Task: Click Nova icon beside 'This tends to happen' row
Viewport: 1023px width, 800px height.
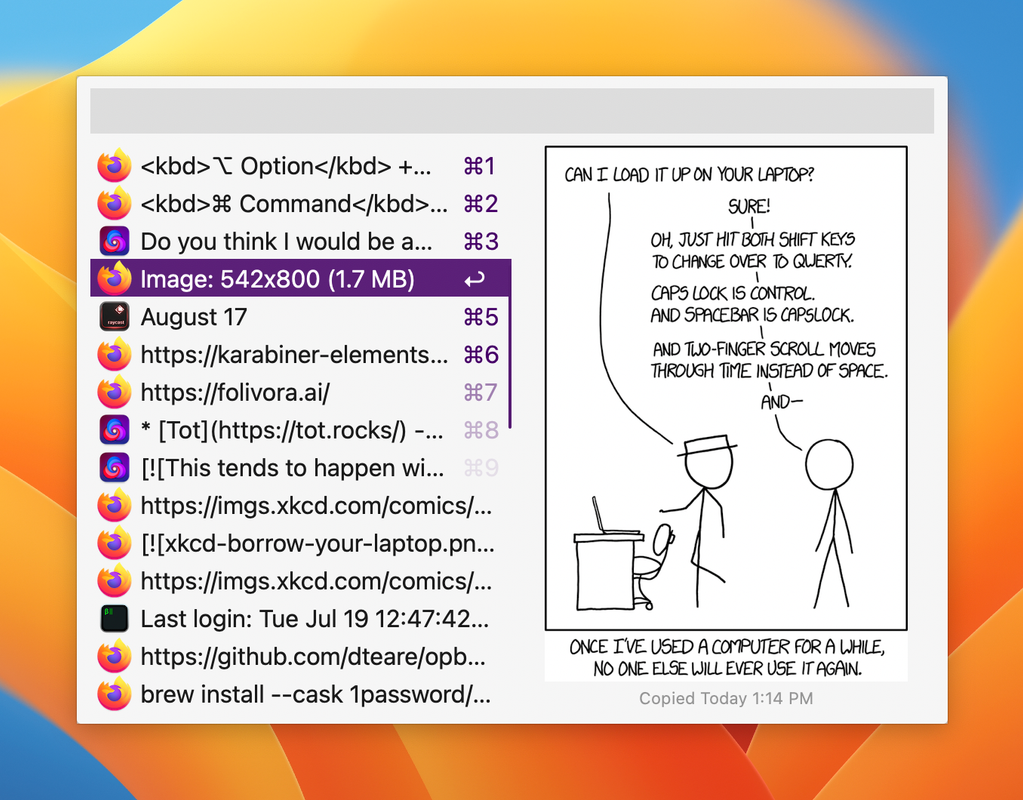Action: [x=114, y=468]
